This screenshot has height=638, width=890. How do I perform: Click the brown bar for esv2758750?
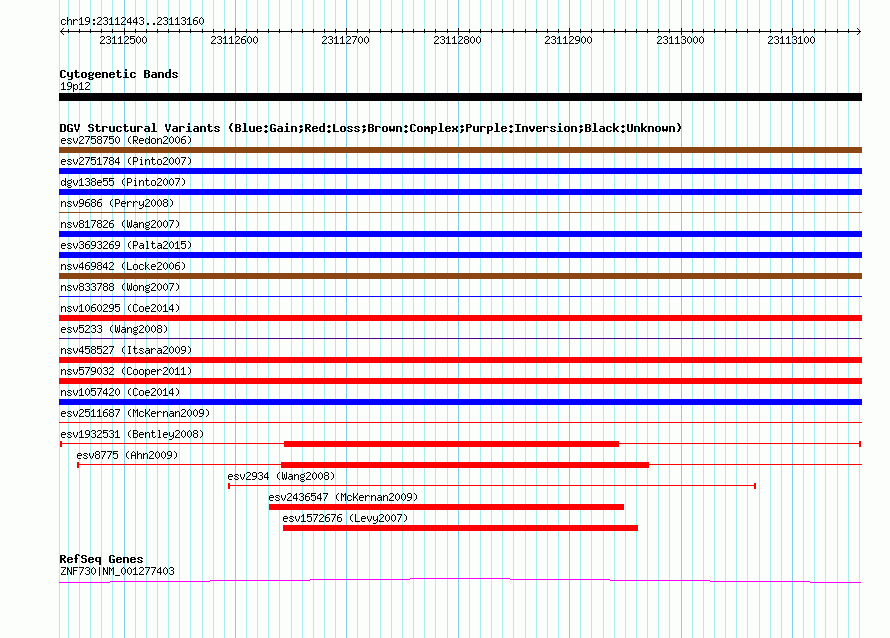tap(460, 150)
